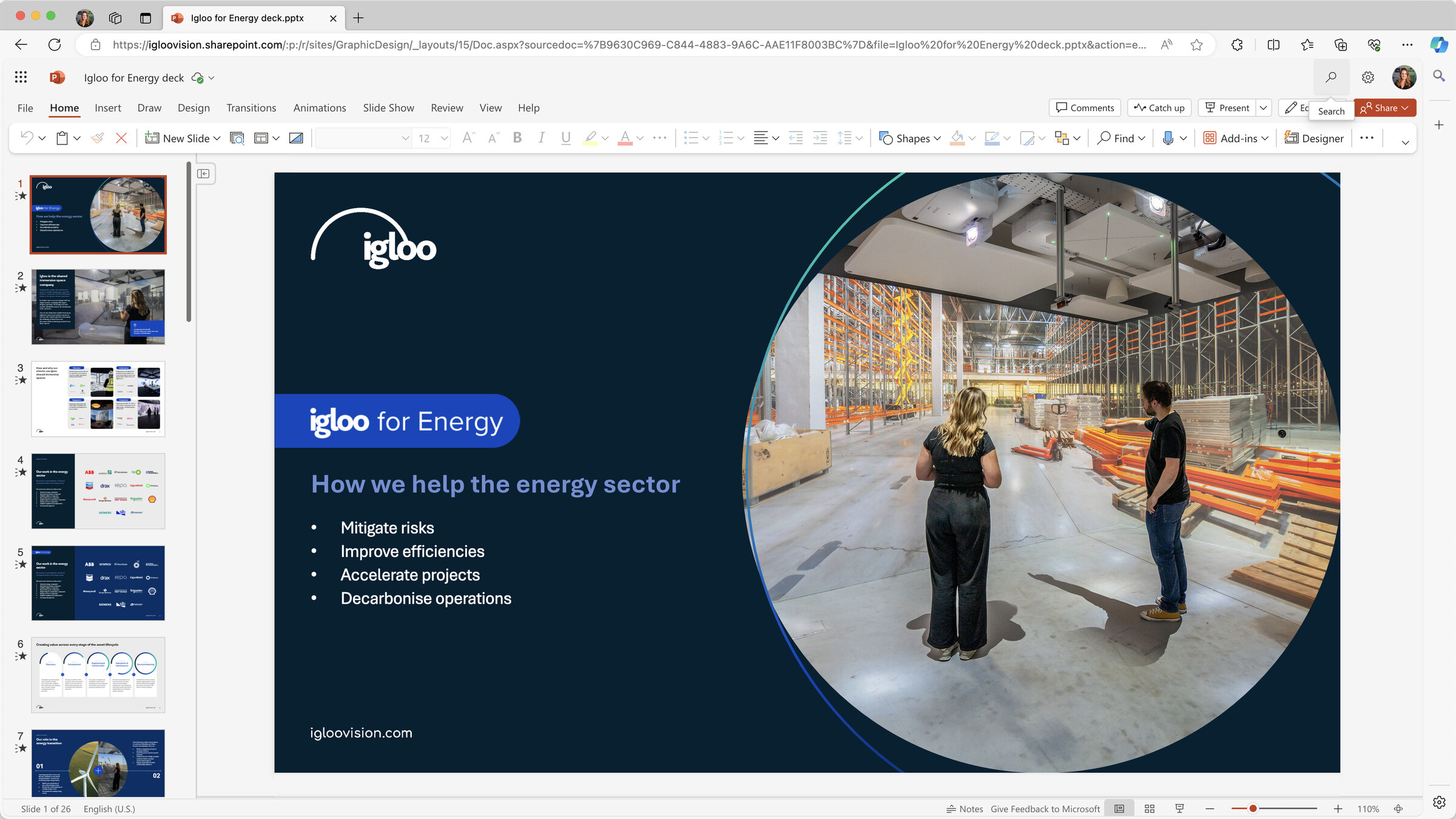This screenshot has width=1456, height=819.
Task: Select slide 4 thumbnail
Action: click(x=98, y=491)
